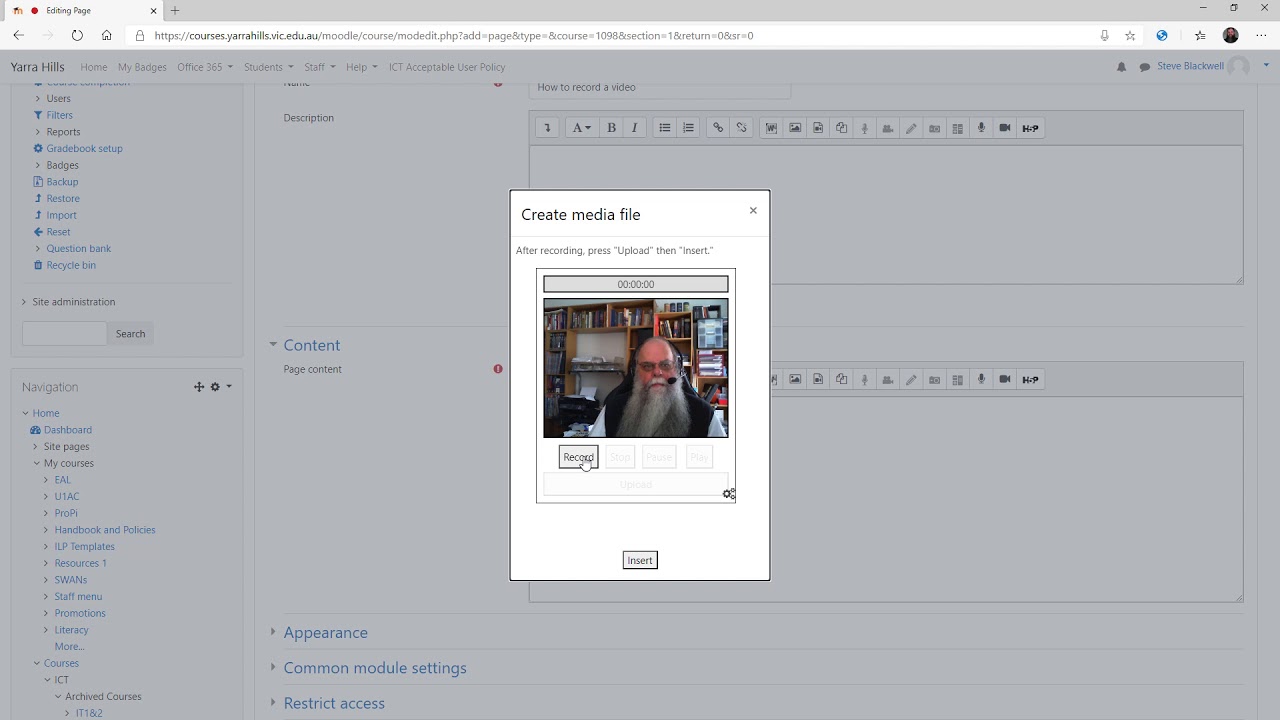1280x720 pixels.
Task: Open the Staff menu
Action: [x=320, y=67]
